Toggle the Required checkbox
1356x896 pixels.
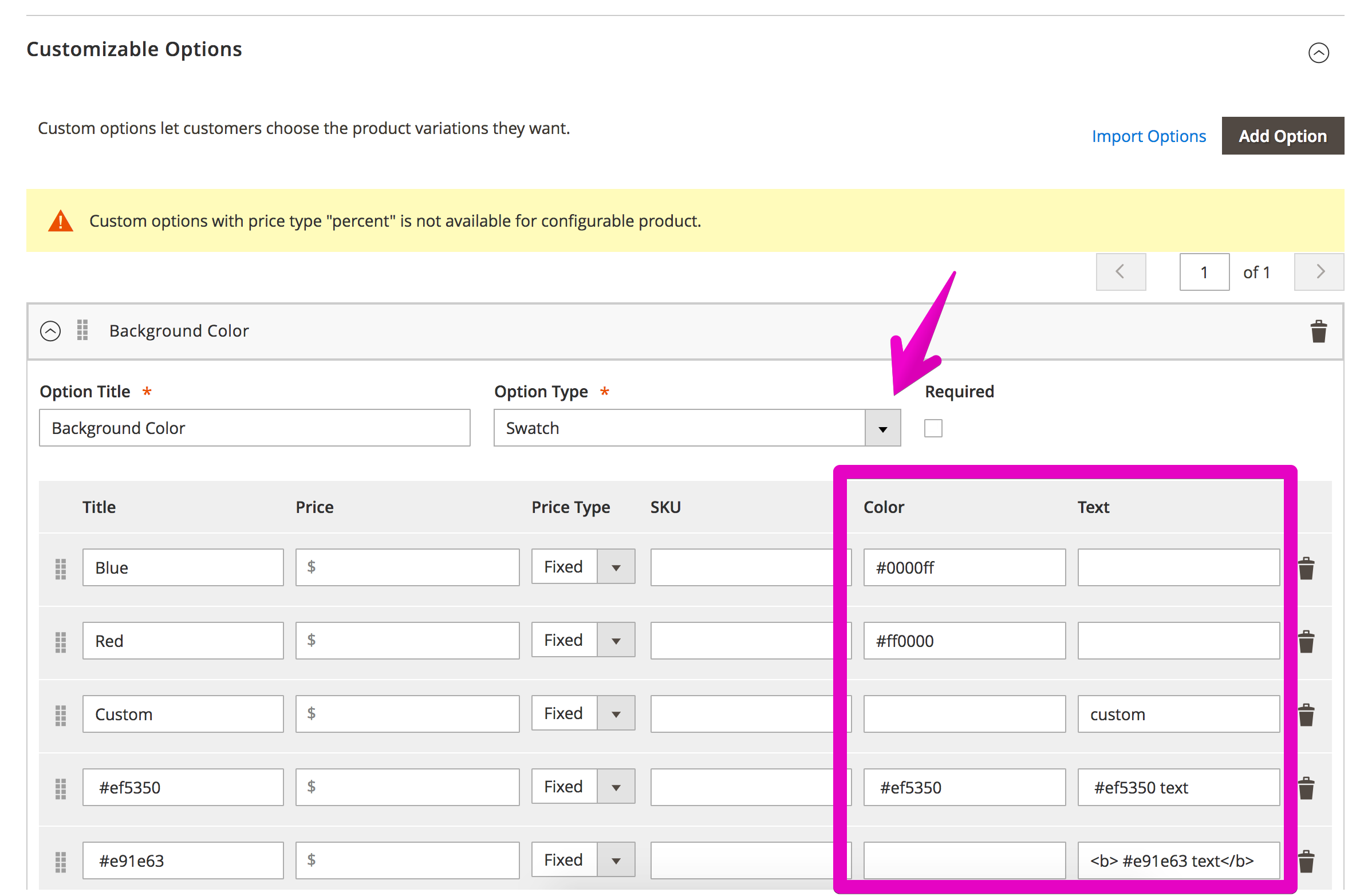[x=933, y=428]
